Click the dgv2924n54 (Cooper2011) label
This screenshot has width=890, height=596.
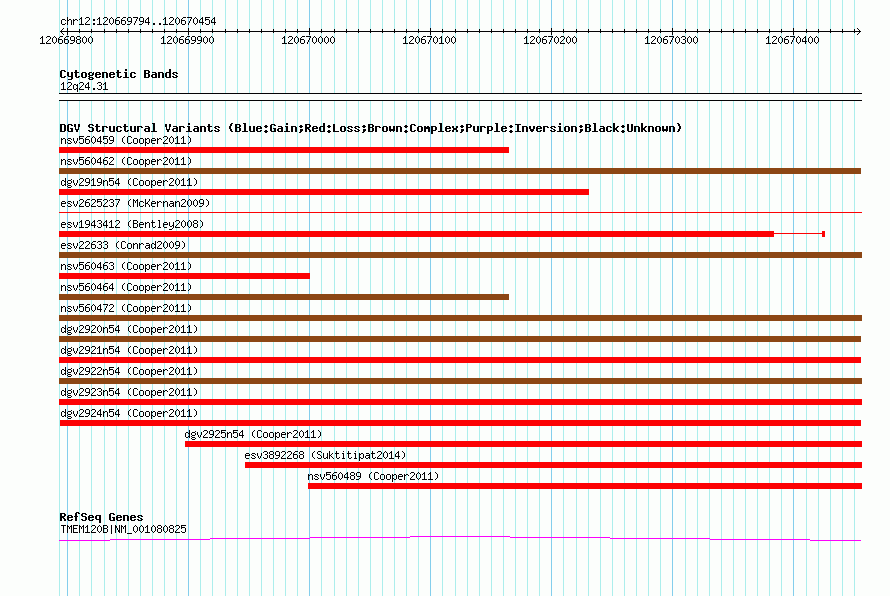point(129,413)
